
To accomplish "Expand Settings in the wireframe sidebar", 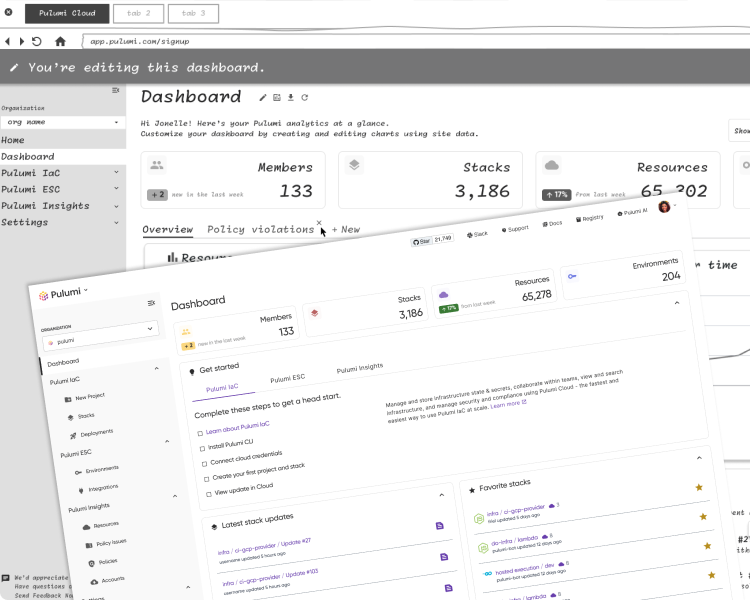I will [x=116, y=222].
